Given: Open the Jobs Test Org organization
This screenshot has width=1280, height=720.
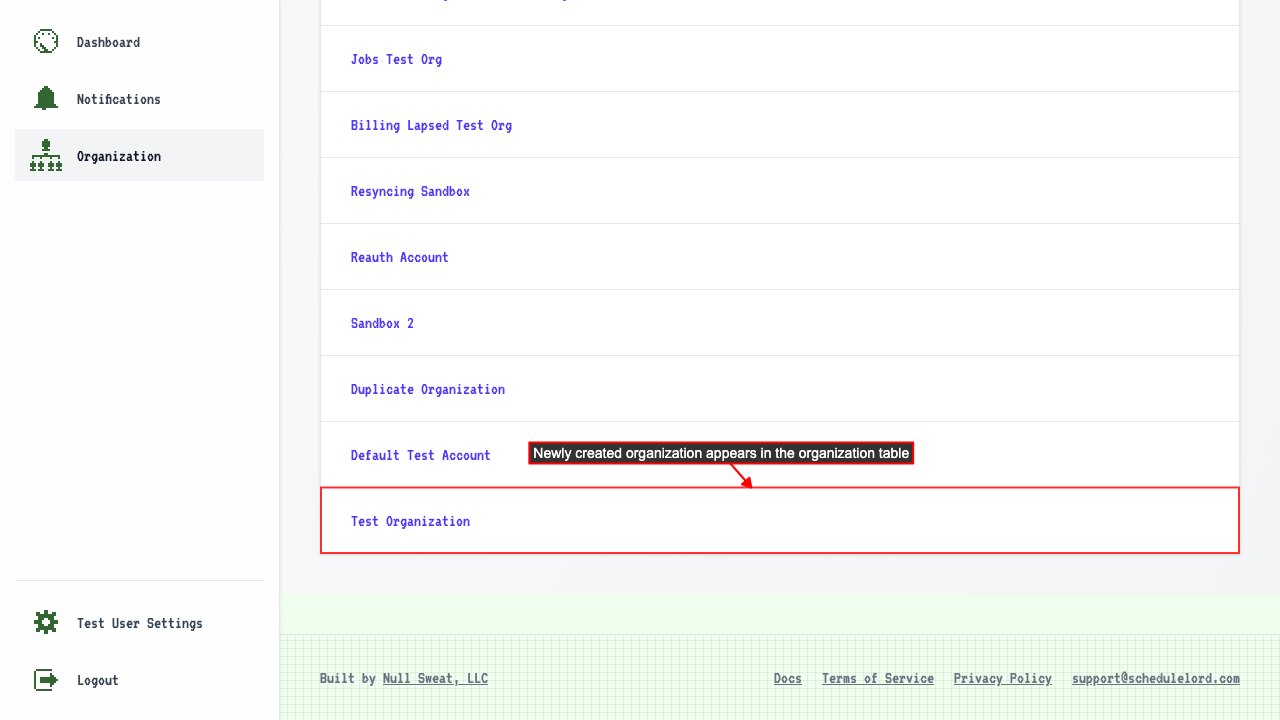Looking at the screenshot, I should pyautogui.click(x=396, y=59).
